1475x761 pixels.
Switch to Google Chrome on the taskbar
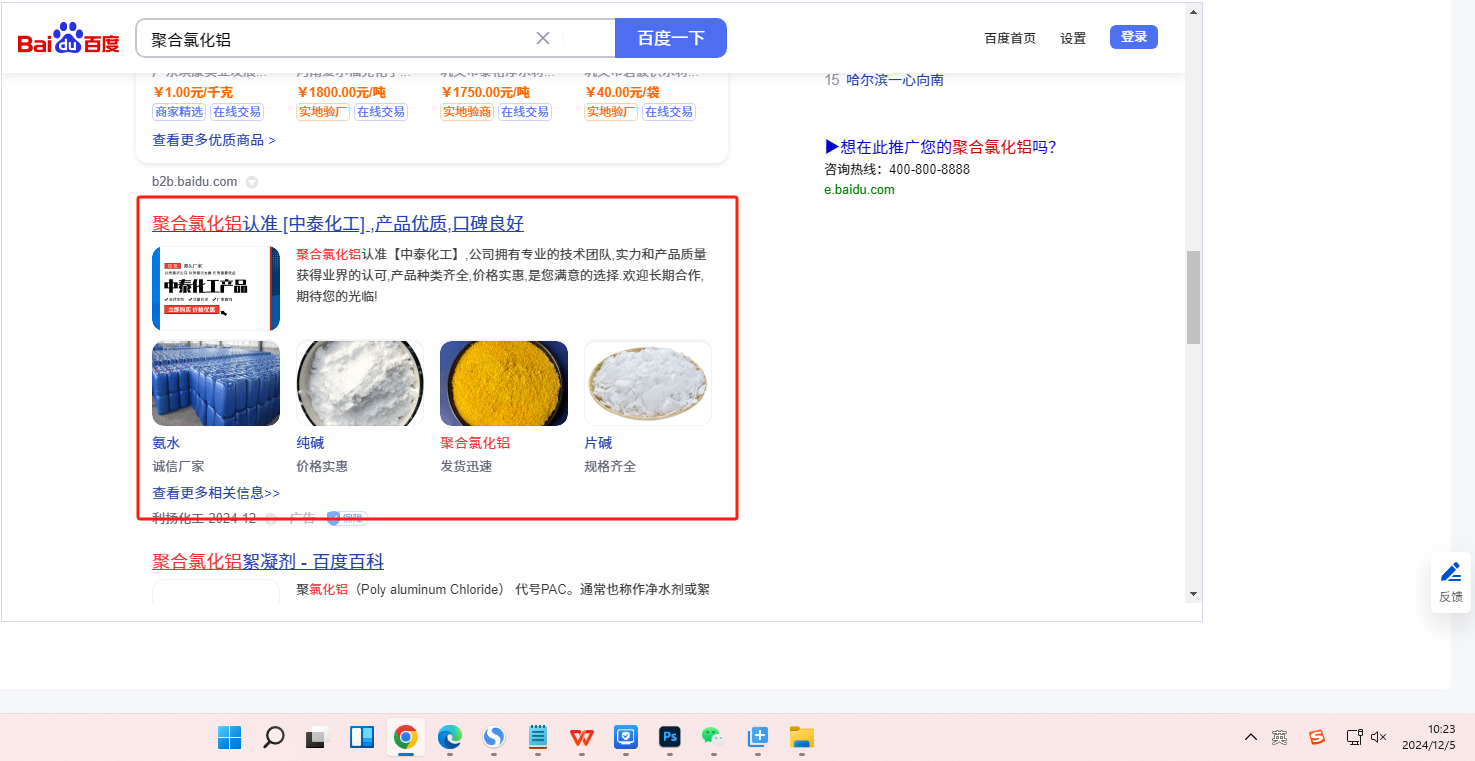coord(405,738)
